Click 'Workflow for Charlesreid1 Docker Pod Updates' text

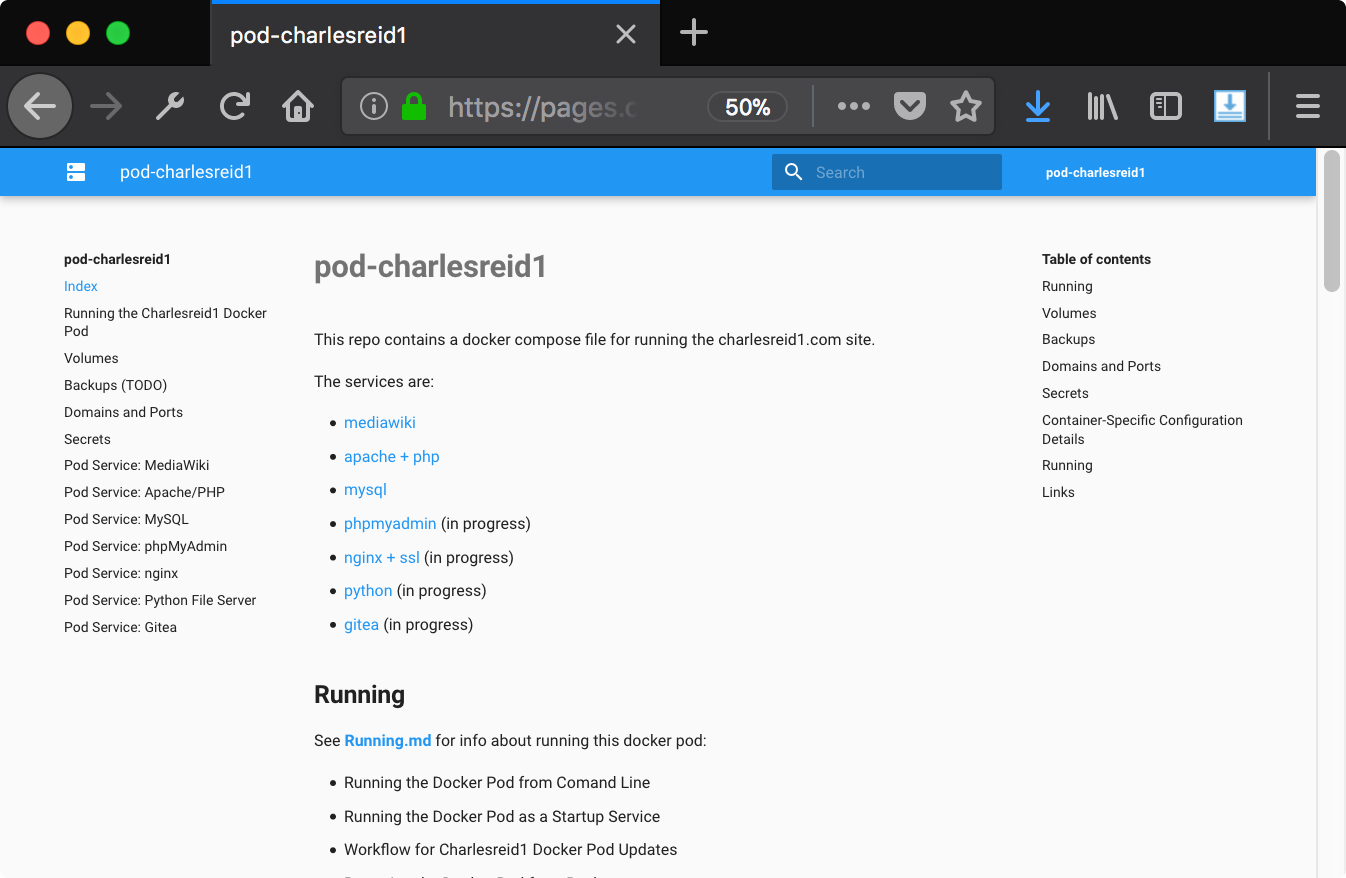click(511, 849)
